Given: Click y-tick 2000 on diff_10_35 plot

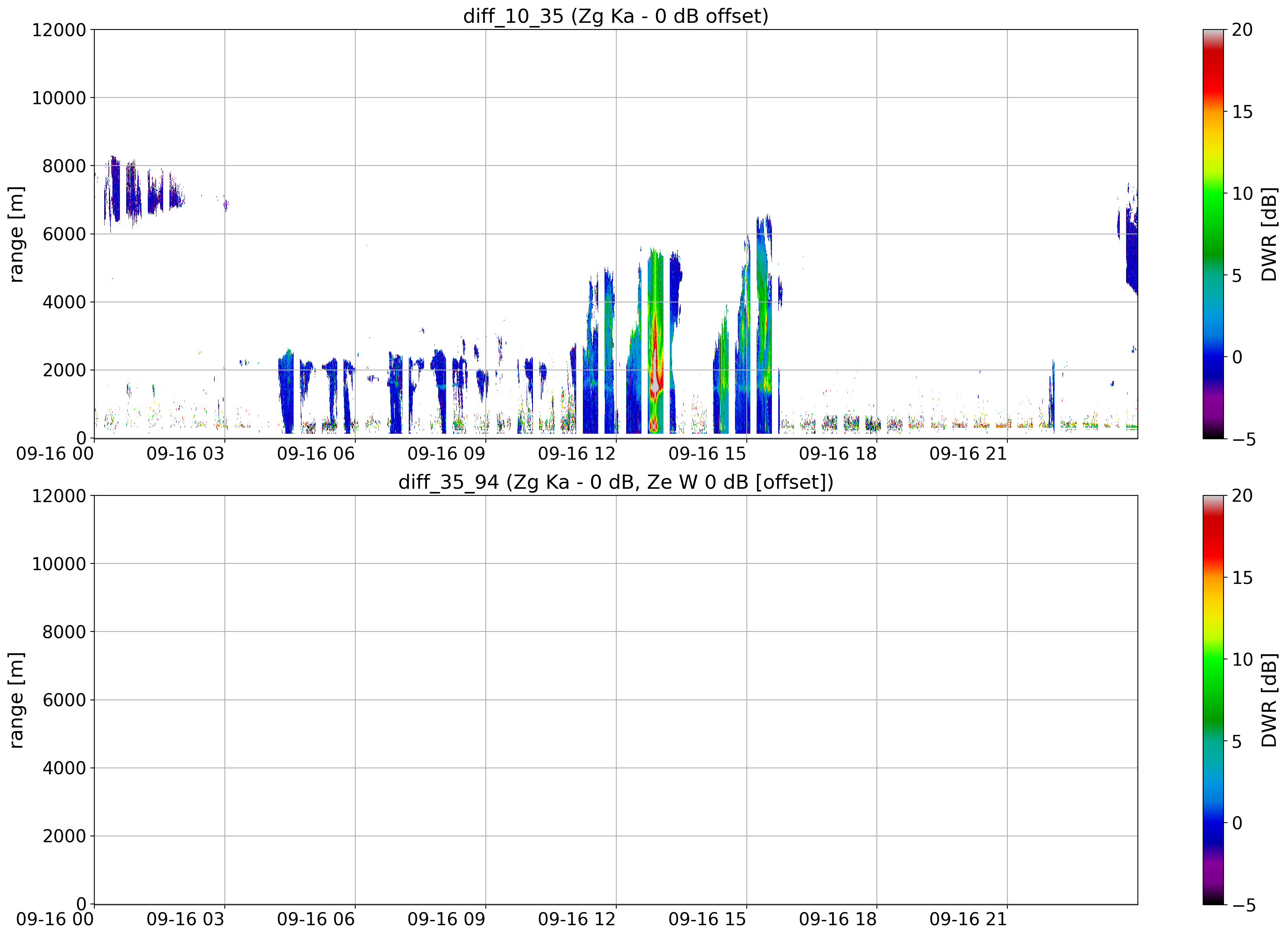Looking at the screenshot, I should tap(64, 370).
